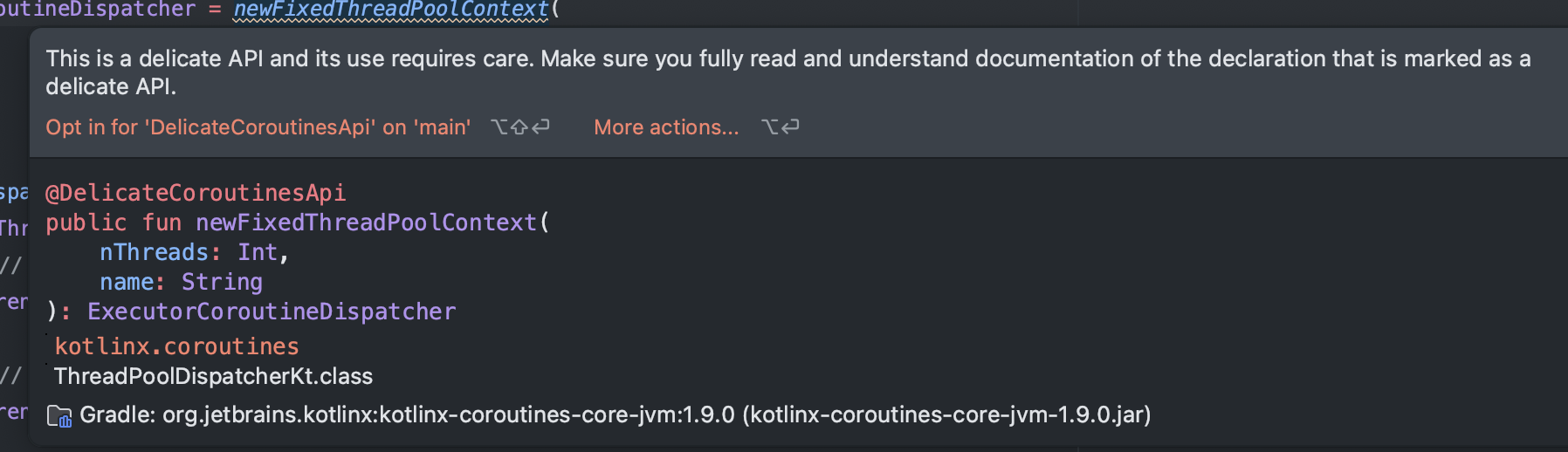This screenshot has height=452, width=1568.
Task: Open the kotlinx.coroutines package link
Action: click(176, 346)
